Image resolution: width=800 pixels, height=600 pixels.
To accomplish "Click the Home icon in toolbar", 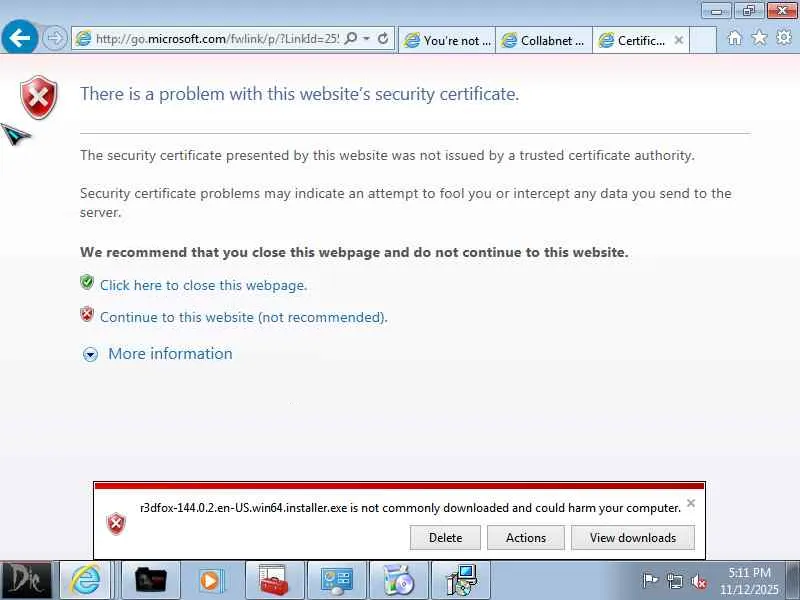I will coord(734,38).
